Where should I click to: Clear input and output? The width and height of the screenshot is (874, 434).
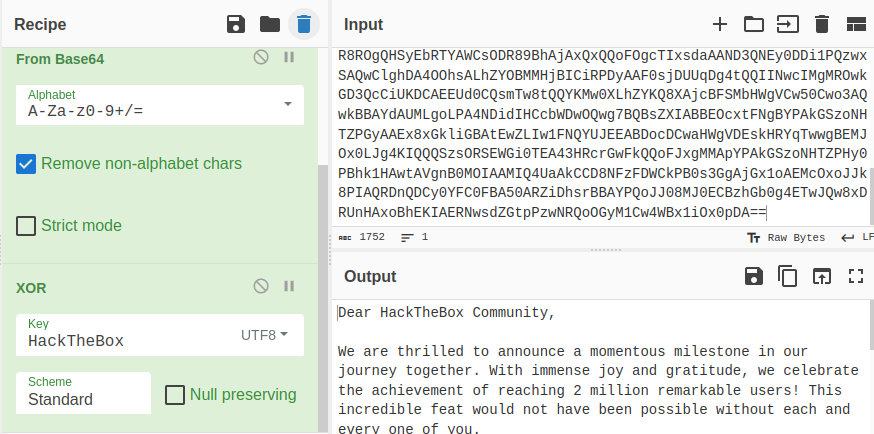822,24
